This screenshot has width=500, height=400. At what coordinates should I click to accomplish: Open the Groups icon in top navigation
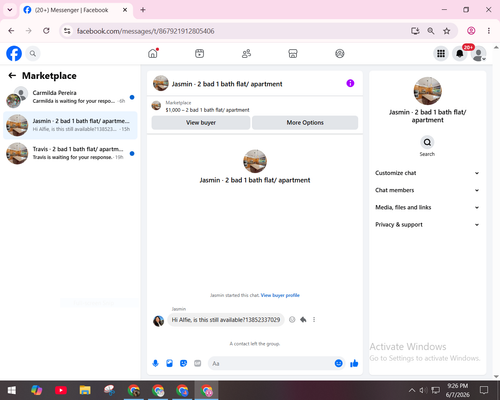(340, 53)
